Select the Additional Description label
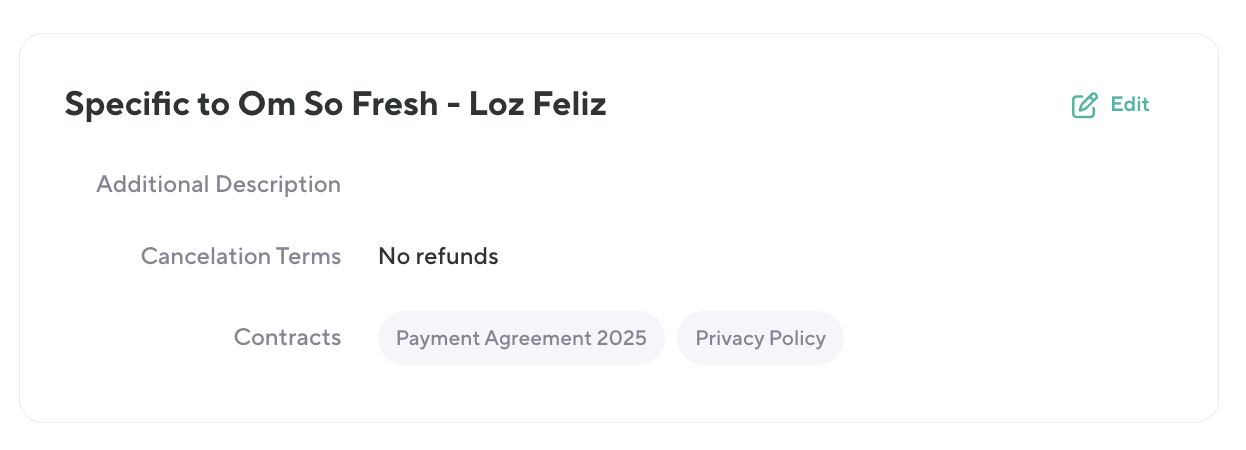The width and height of the screenshot is (1246, 450). coord(218,184)
